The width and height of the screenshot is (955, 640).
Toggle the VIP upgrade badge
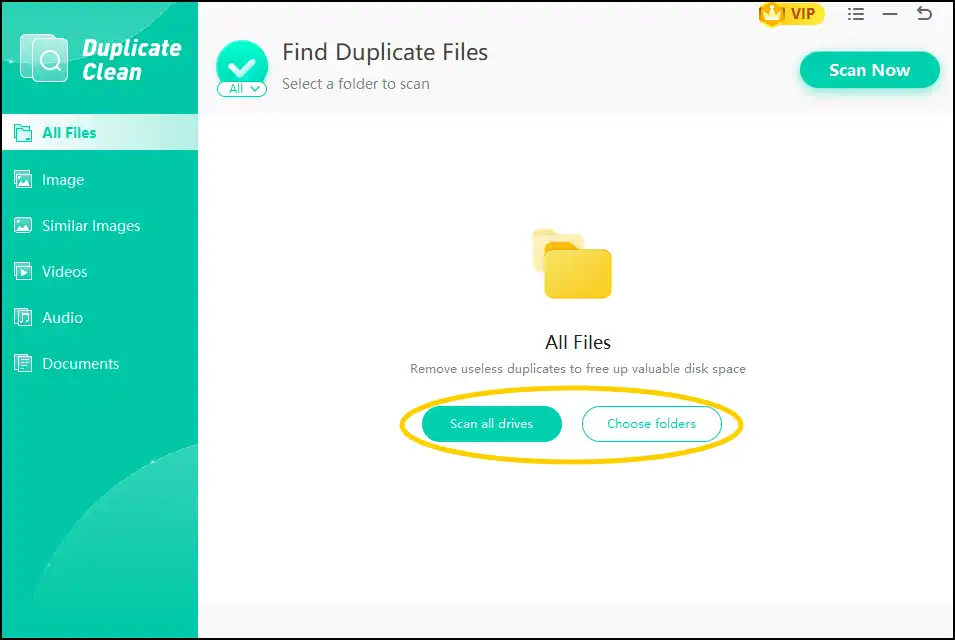click(790, 15)
